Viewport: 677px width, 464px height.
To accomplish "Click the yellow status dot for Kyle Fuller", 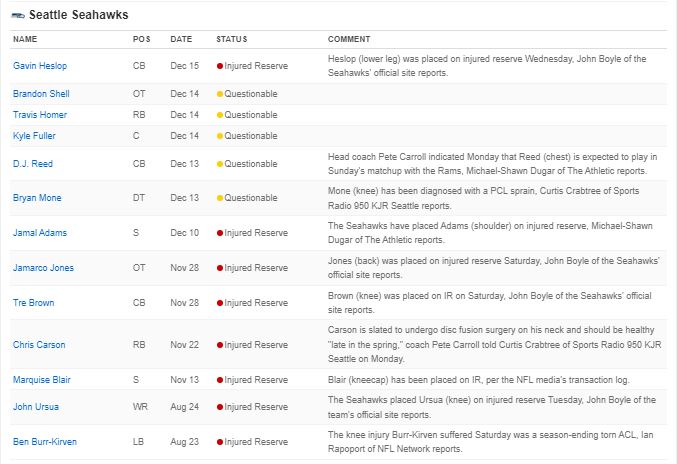I will (220, 136).
